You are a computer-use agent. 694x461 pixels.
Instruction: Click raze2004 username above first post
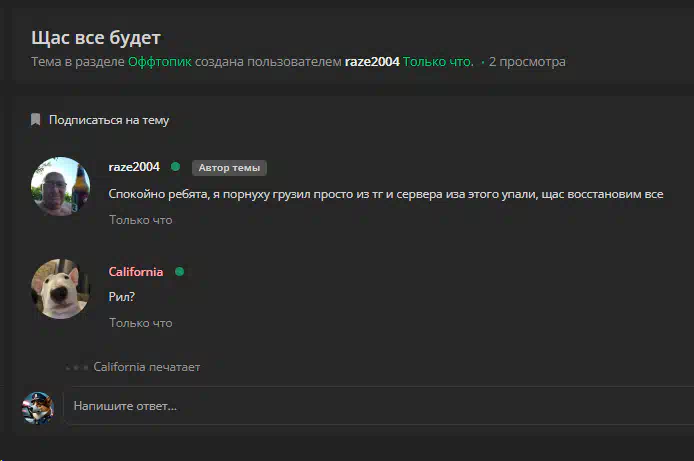click(134, 167)
